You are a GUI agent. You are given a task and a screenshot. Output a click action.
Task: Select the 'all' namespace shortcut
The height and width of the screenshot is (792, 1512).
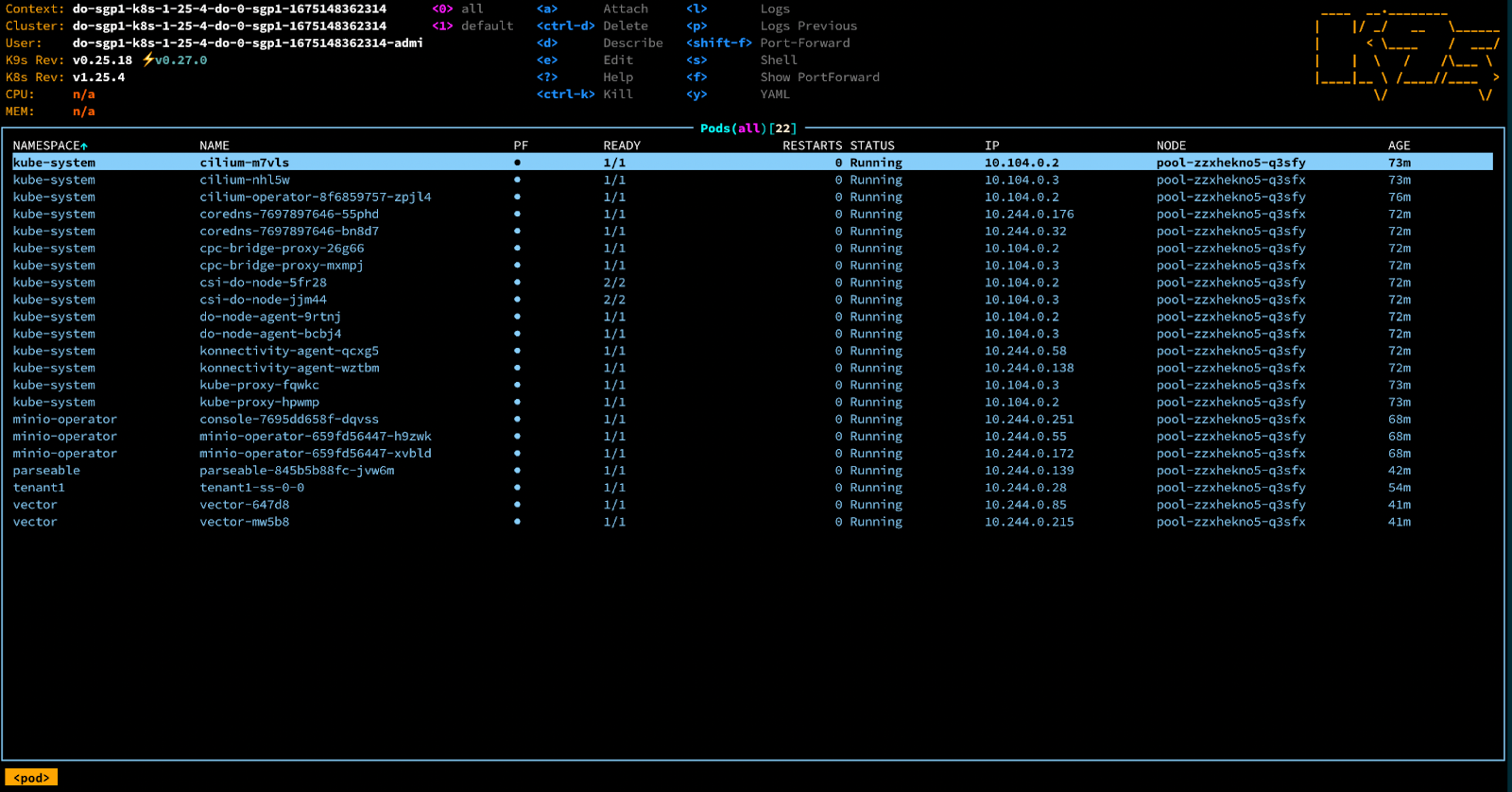472,9
